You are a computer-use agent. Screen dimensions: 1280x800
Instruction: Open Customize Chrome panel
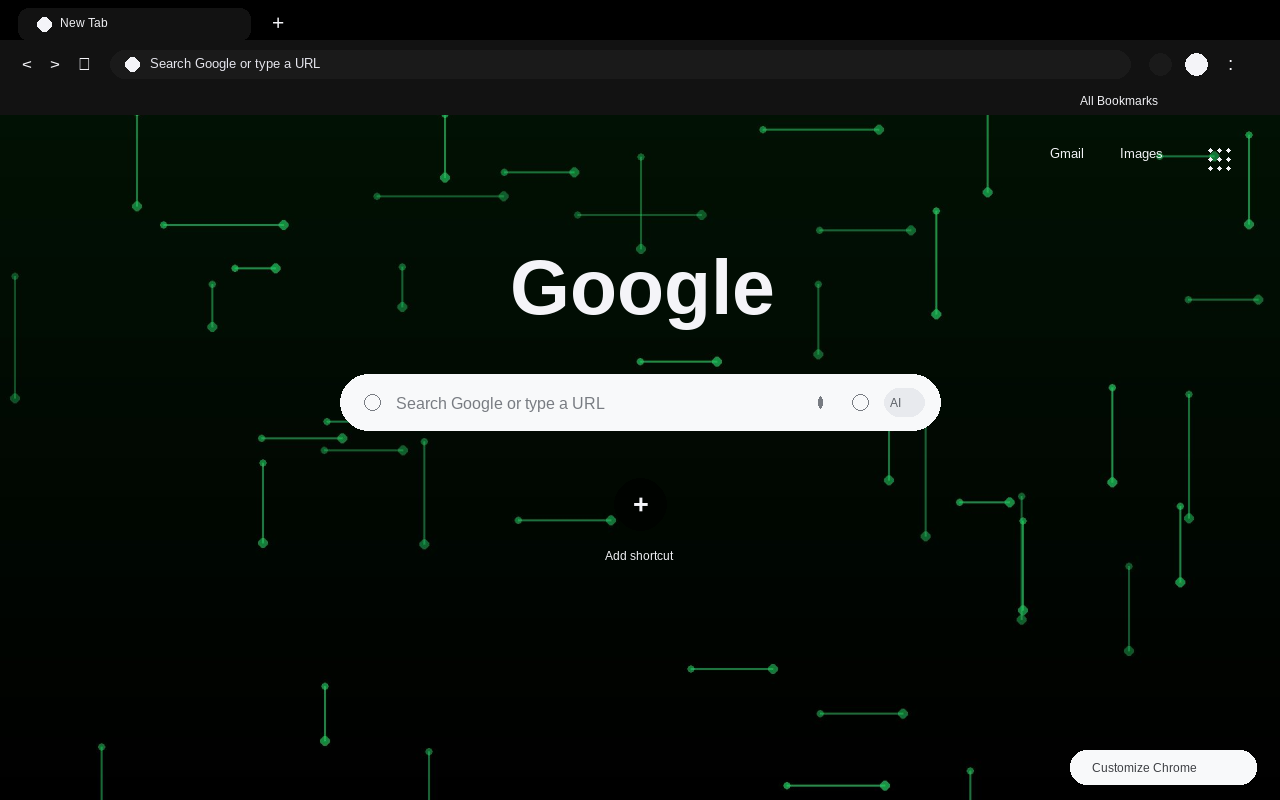pyautogui.click(x=1163, y=767)
